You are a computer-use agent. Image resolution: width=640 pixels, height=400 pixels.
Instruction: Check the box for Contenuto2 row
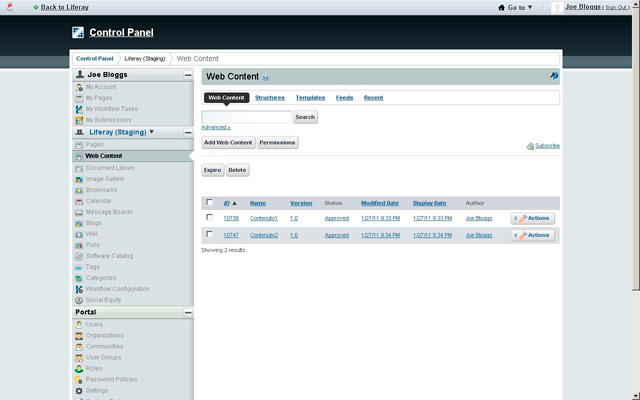[x=209, y=234]
